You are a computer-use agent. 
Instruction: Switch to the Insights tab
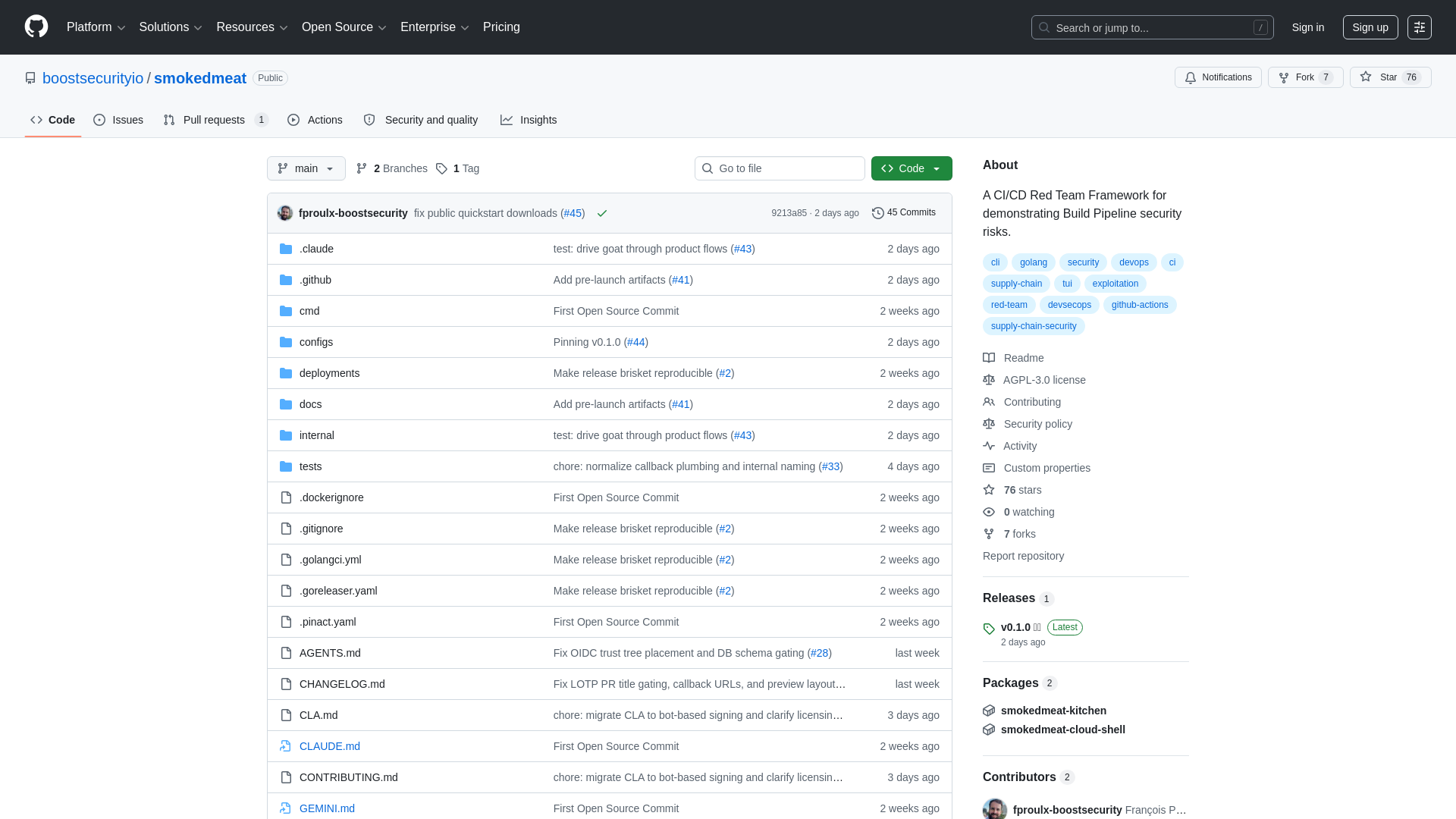pos(529,120)
